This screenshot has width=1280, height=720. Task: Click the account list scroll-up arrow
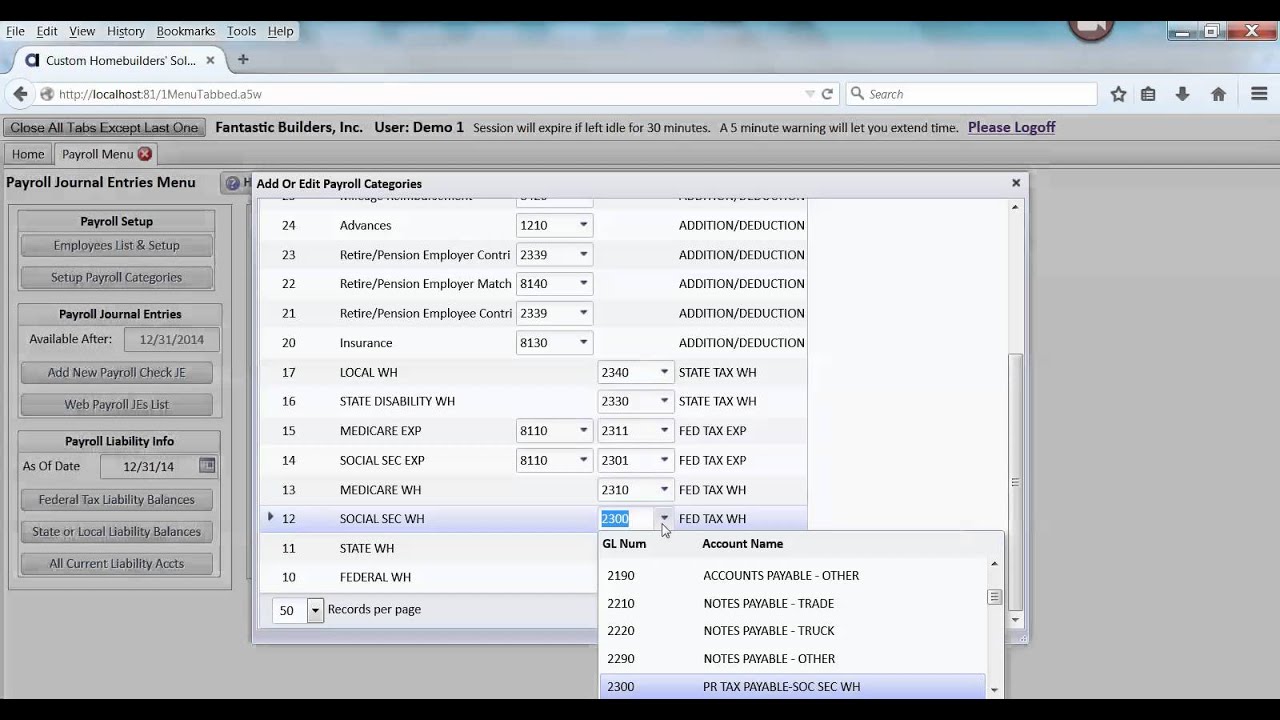tap(994, 565)
